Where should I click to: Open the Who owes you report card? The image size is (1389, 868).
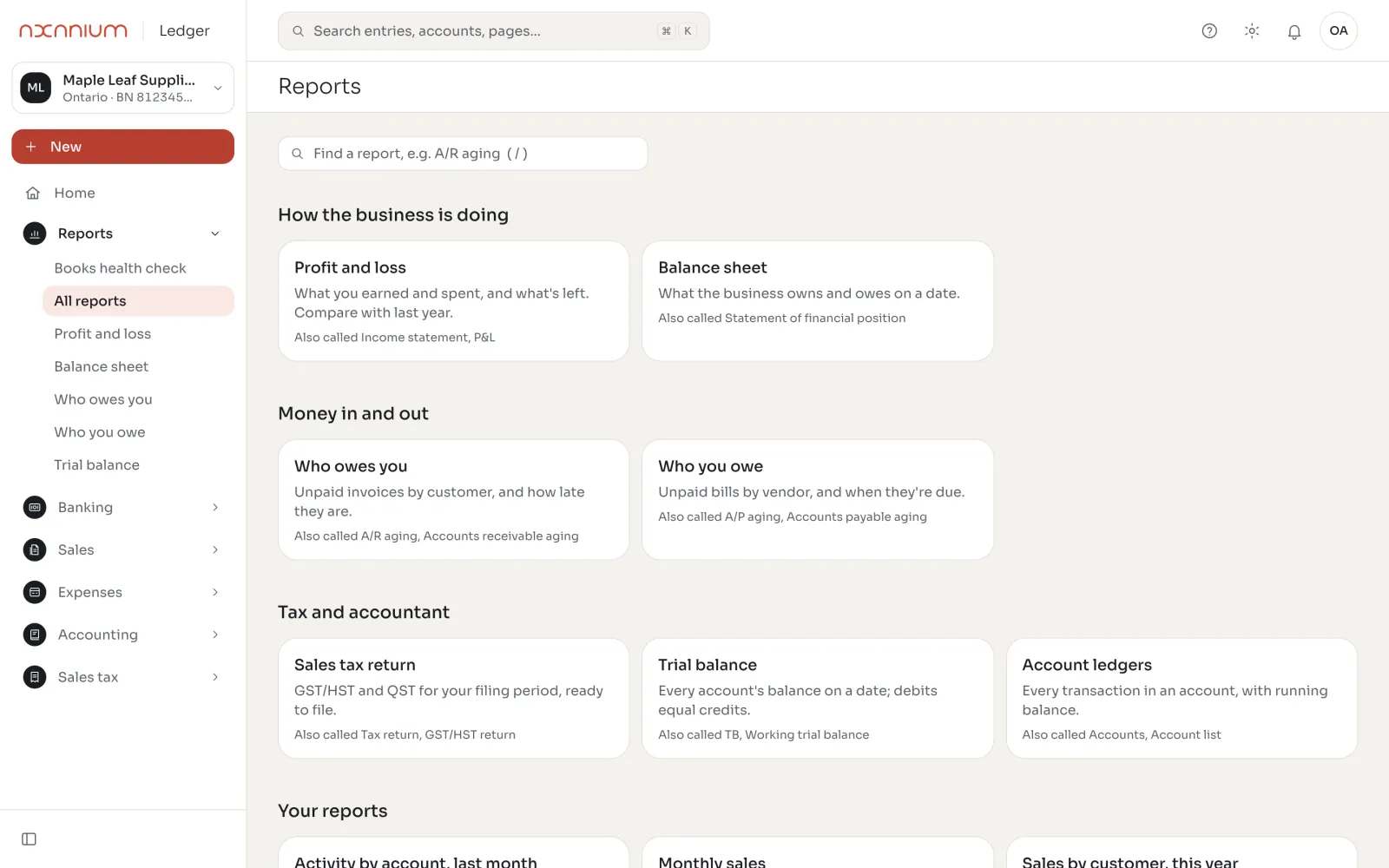point(453,500)
